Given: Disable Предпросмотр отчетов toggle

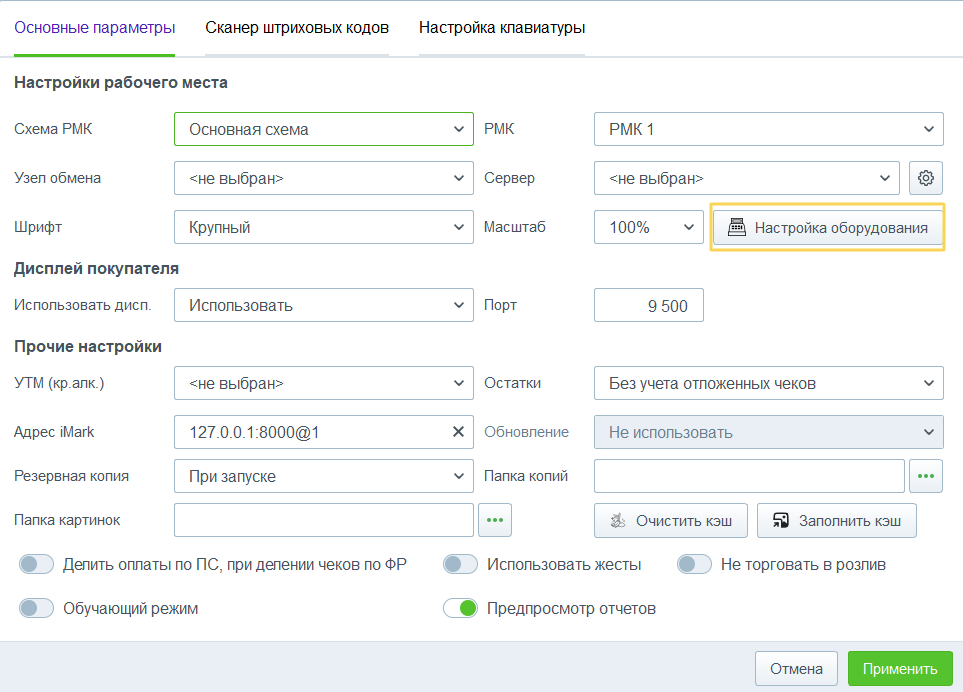Looking at the screenshot, I should click(460, 608).
